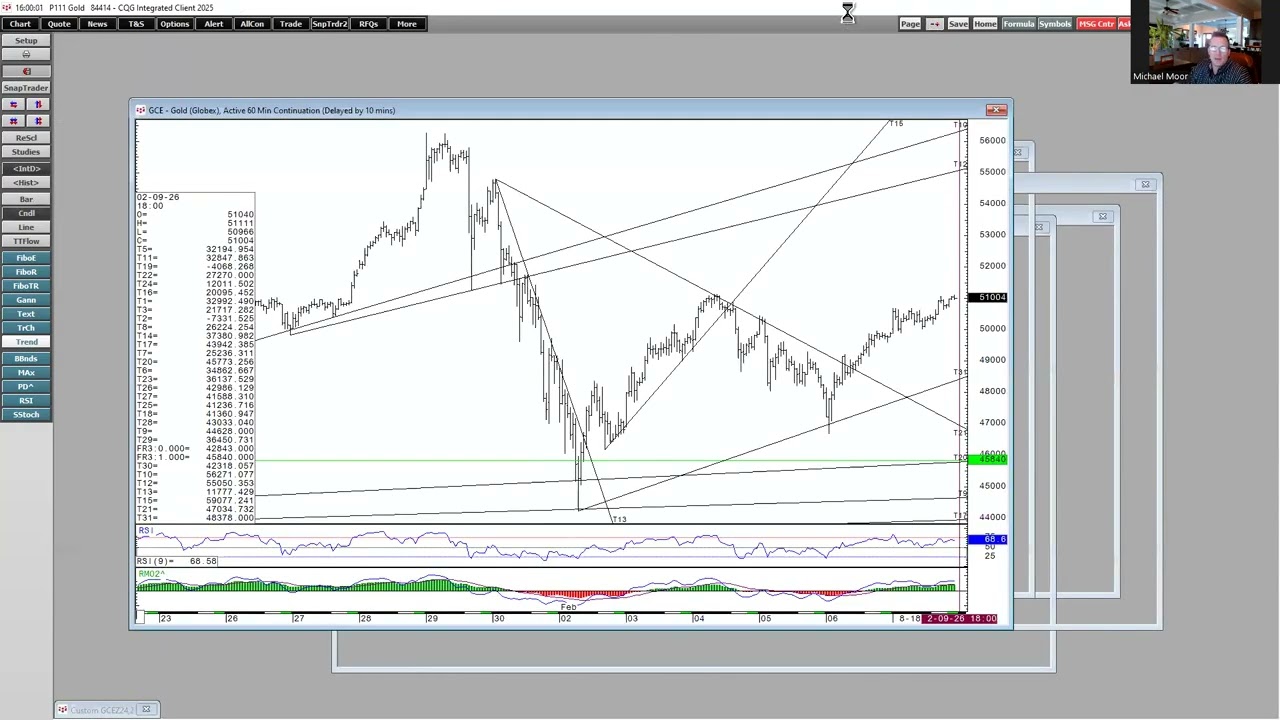
Task: Close the Custom GCEZ24 minimized window
Action: coord(146,710)
